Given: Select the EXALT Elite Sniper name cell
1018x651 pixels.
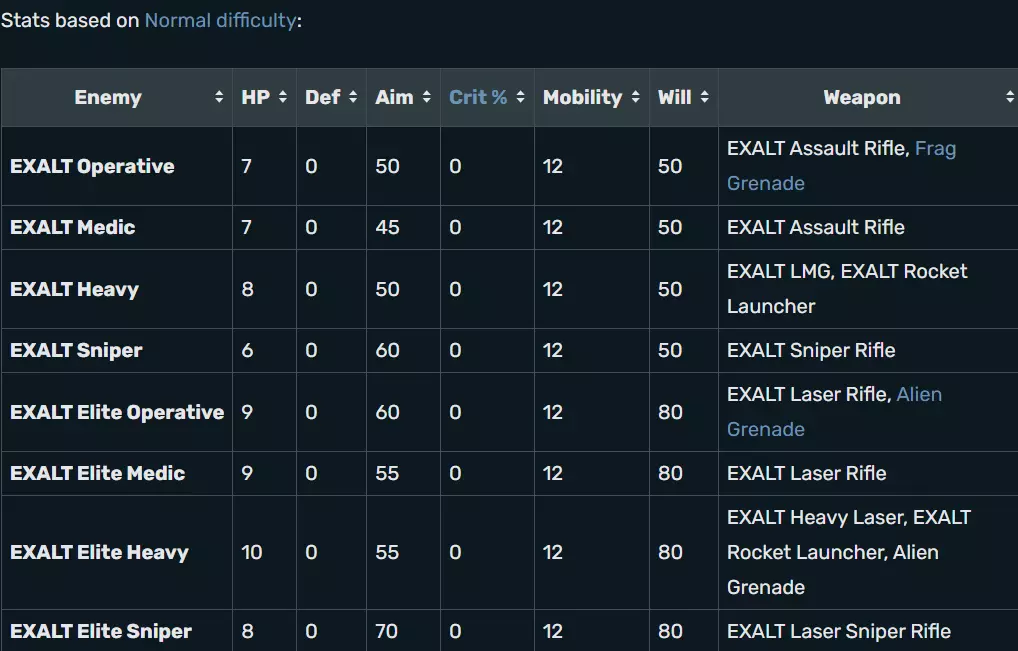Looking at the screenshot, I should [101, 632].
